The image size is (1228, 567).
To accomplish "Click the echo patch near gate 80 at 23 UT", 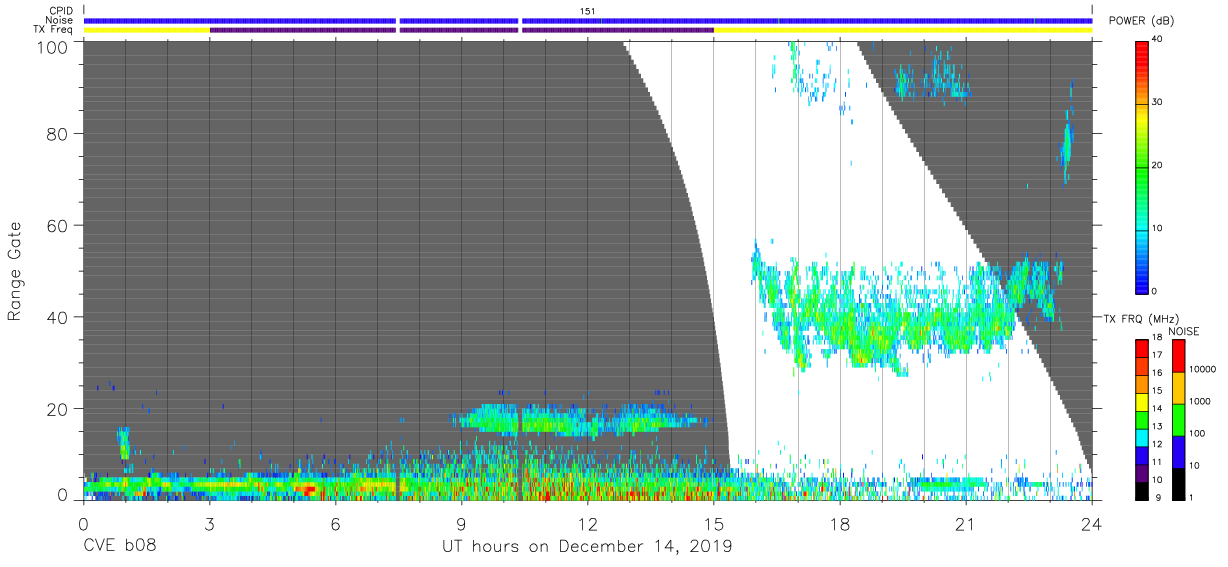I will (1066, 145).
